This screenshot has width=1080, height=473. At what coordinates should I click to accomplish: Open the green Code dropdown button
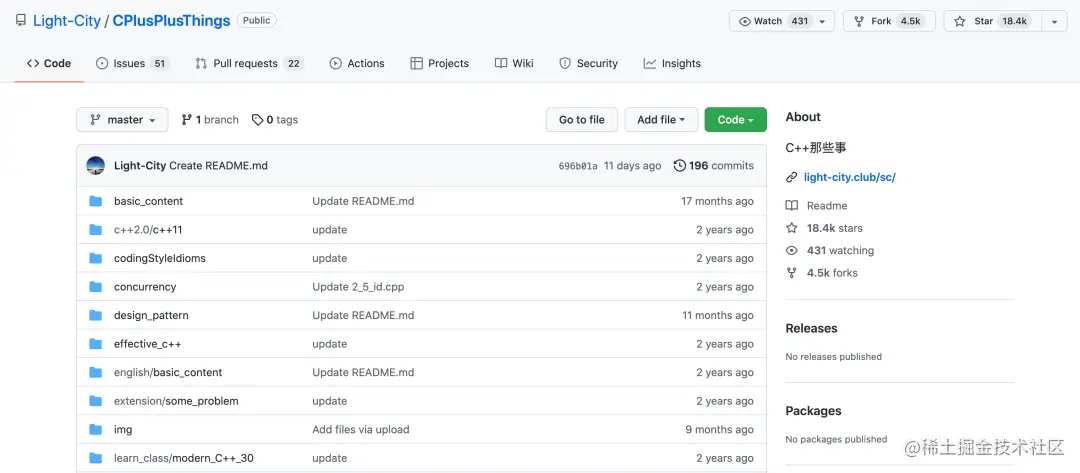point(736,120)
